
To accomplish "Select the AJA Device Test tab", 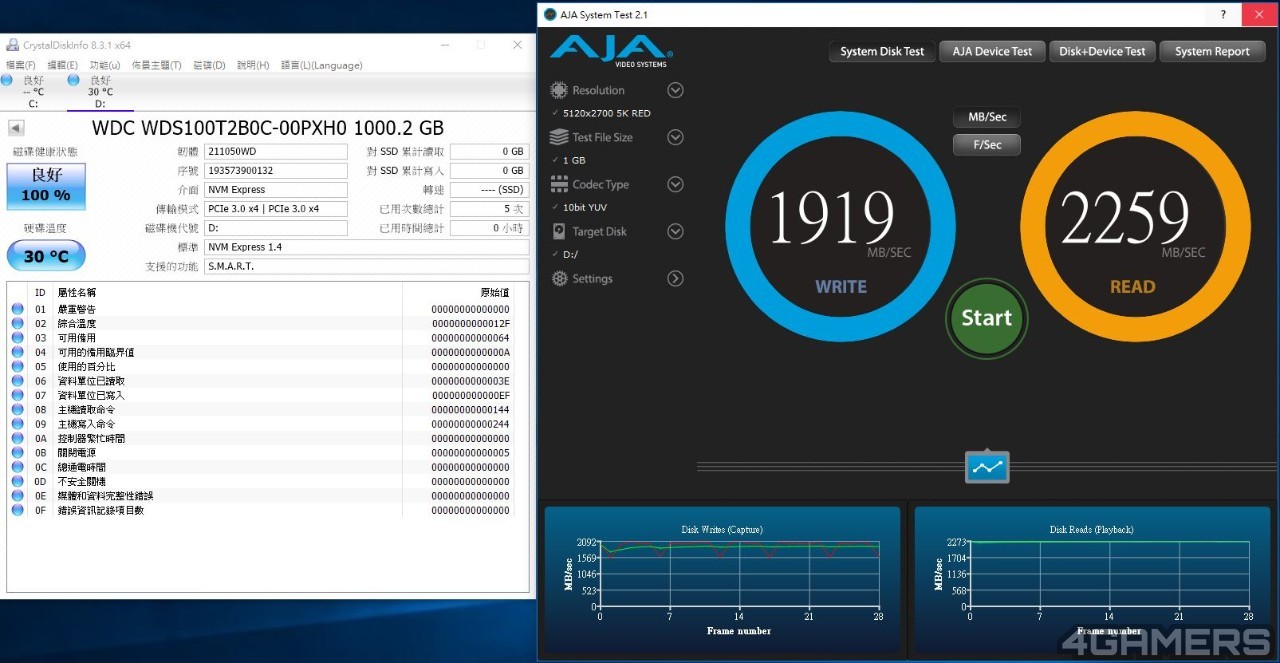I will tap(992, 51).
